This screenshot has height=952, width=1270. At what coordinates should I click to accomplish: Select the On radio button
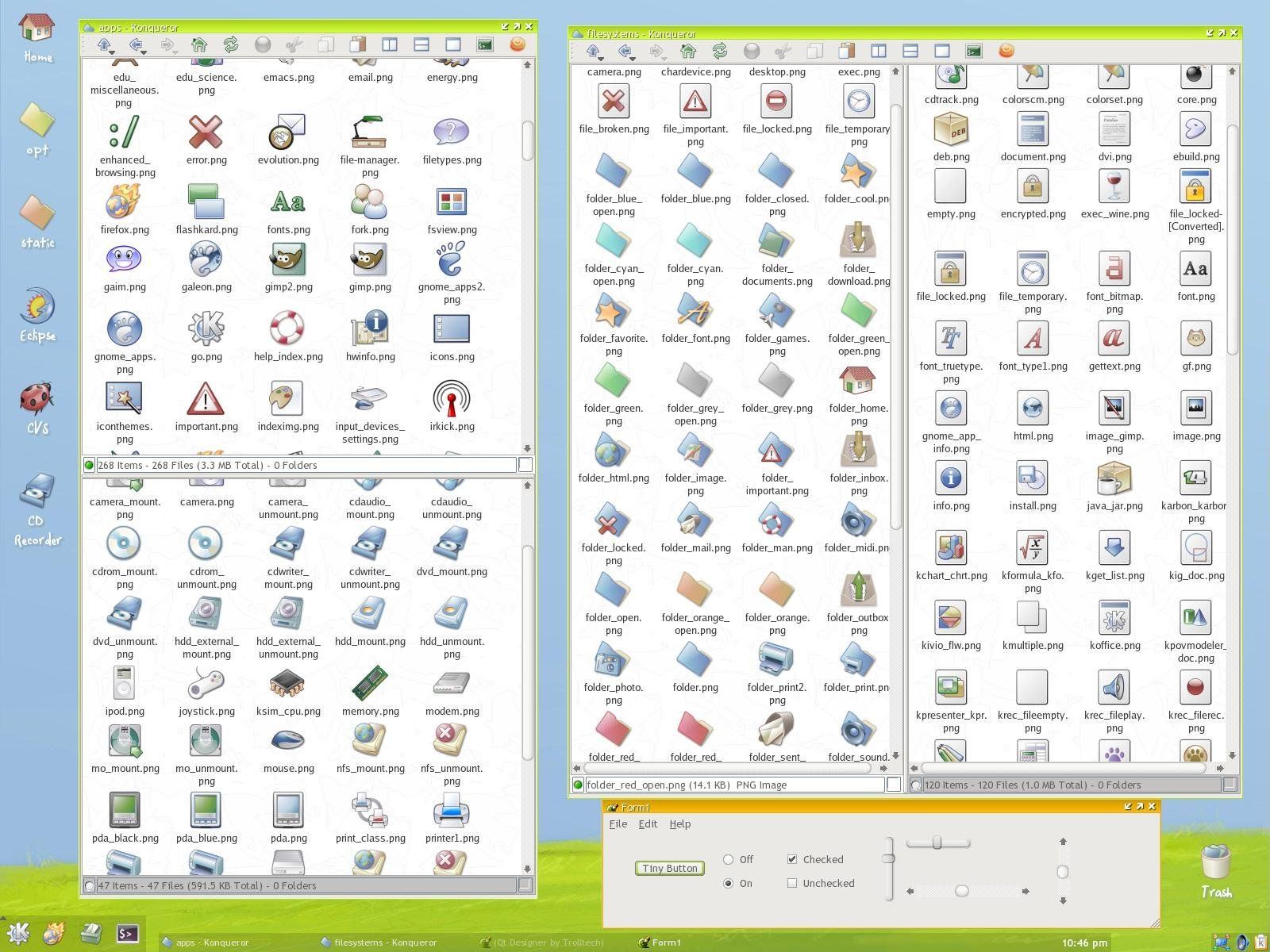tap(728, 883)
